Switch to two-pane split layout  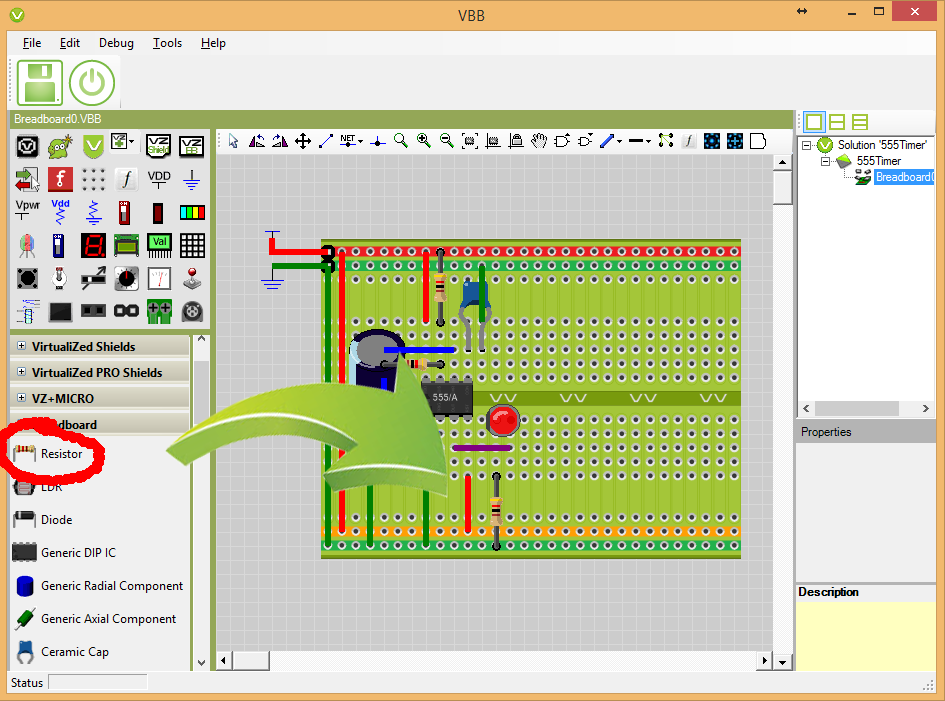coord(837,122)
